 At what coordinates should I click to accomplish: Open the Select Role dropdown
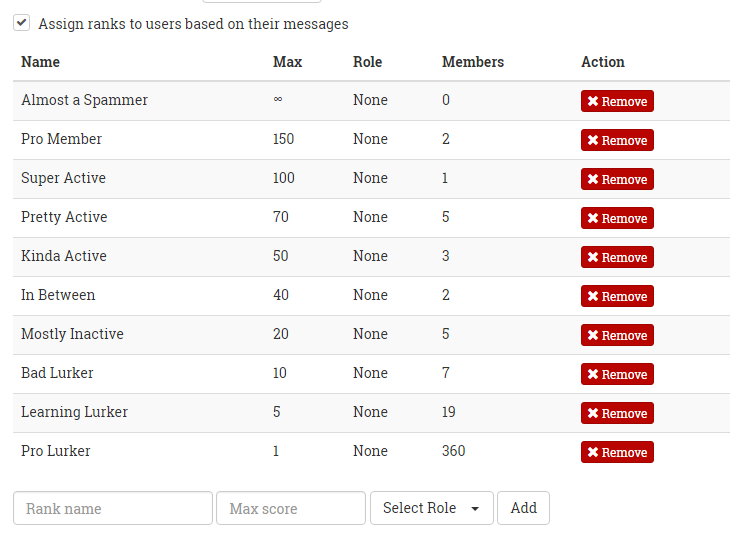coord(431,508)
